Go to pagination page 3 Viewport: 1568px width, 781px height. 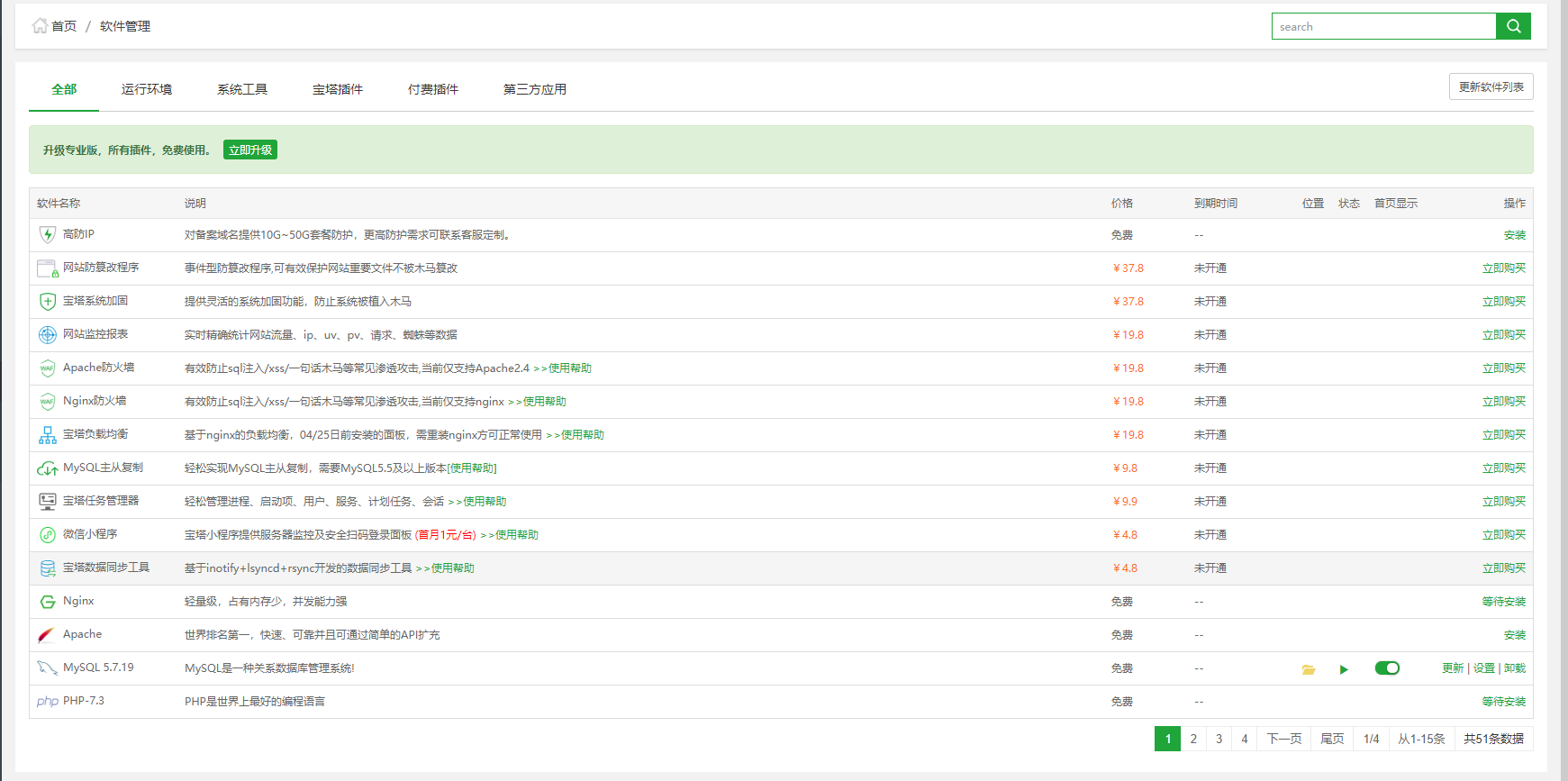point(1219,739)
